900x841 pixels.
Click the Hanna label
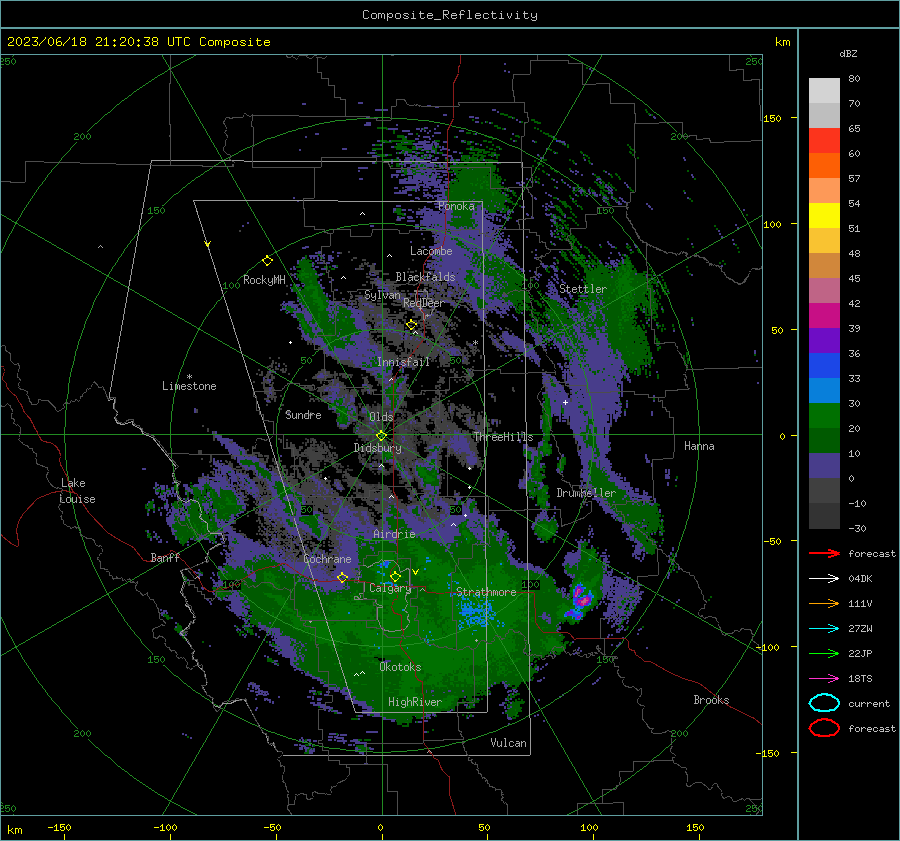pos(699,446)
